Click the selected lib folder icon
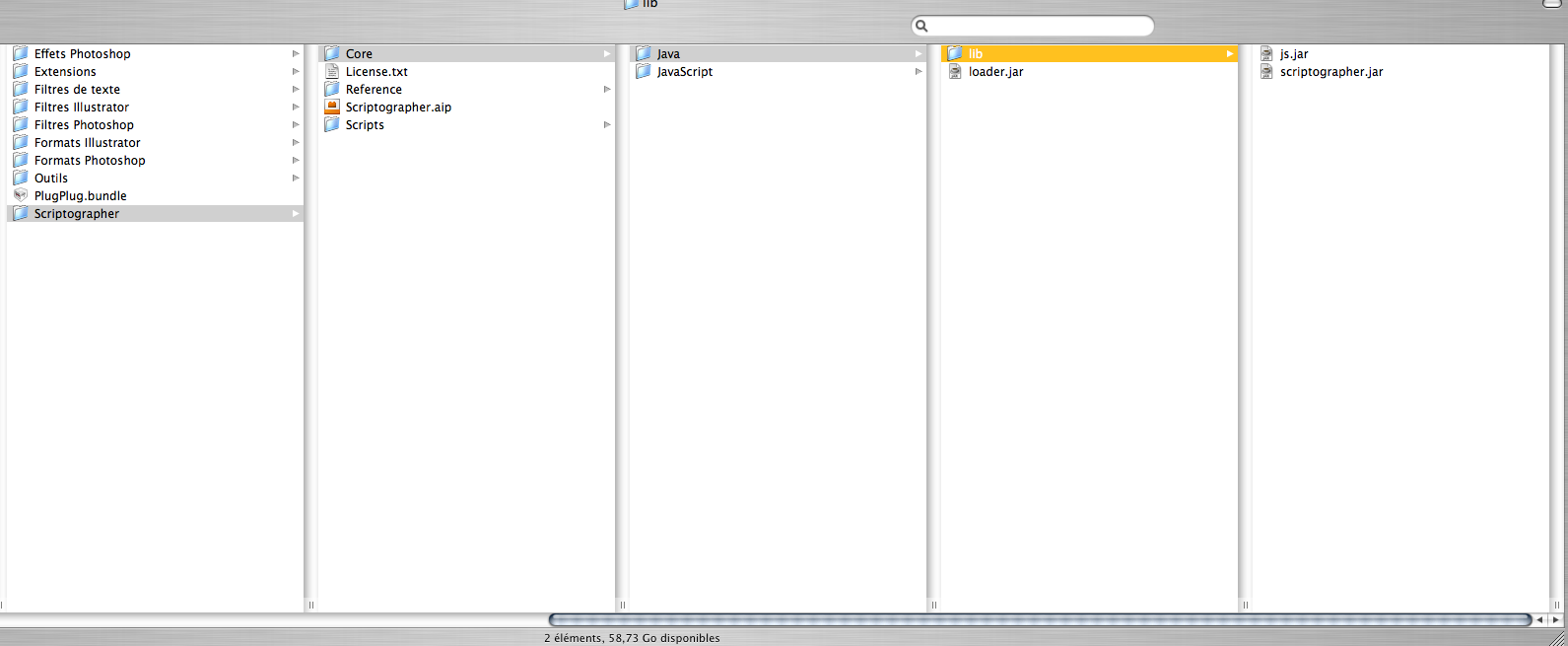The width and height of the screenshot is (1568, 646). tap(955, 53)
